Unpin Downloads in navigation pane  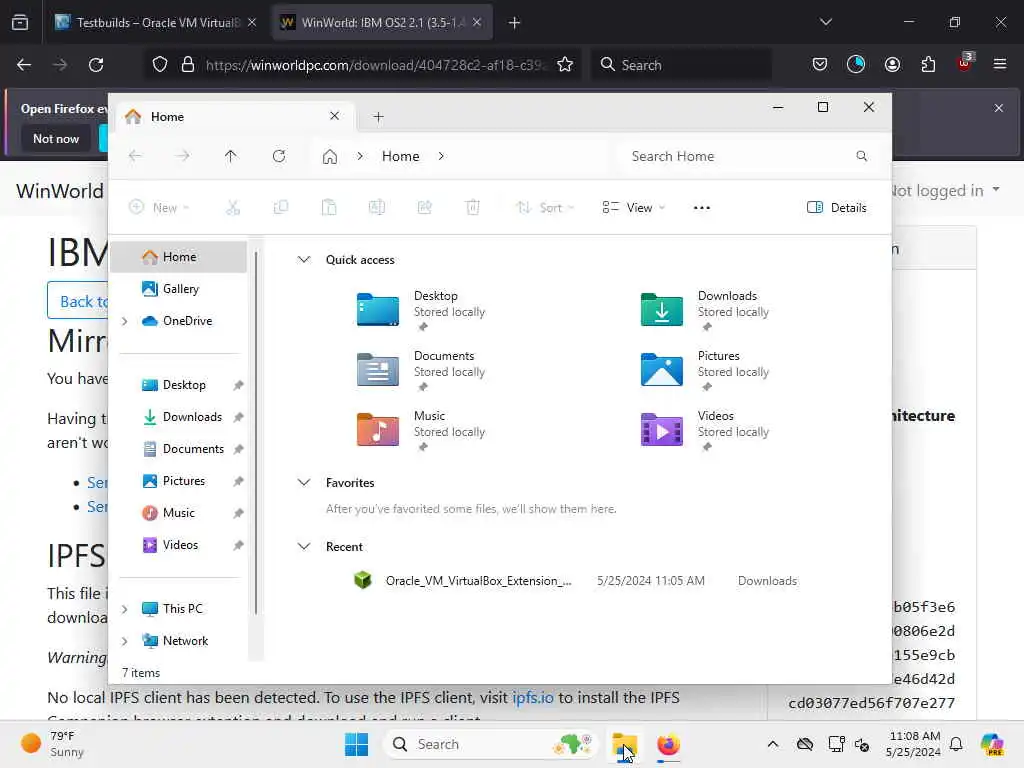(x=238, y=417)
